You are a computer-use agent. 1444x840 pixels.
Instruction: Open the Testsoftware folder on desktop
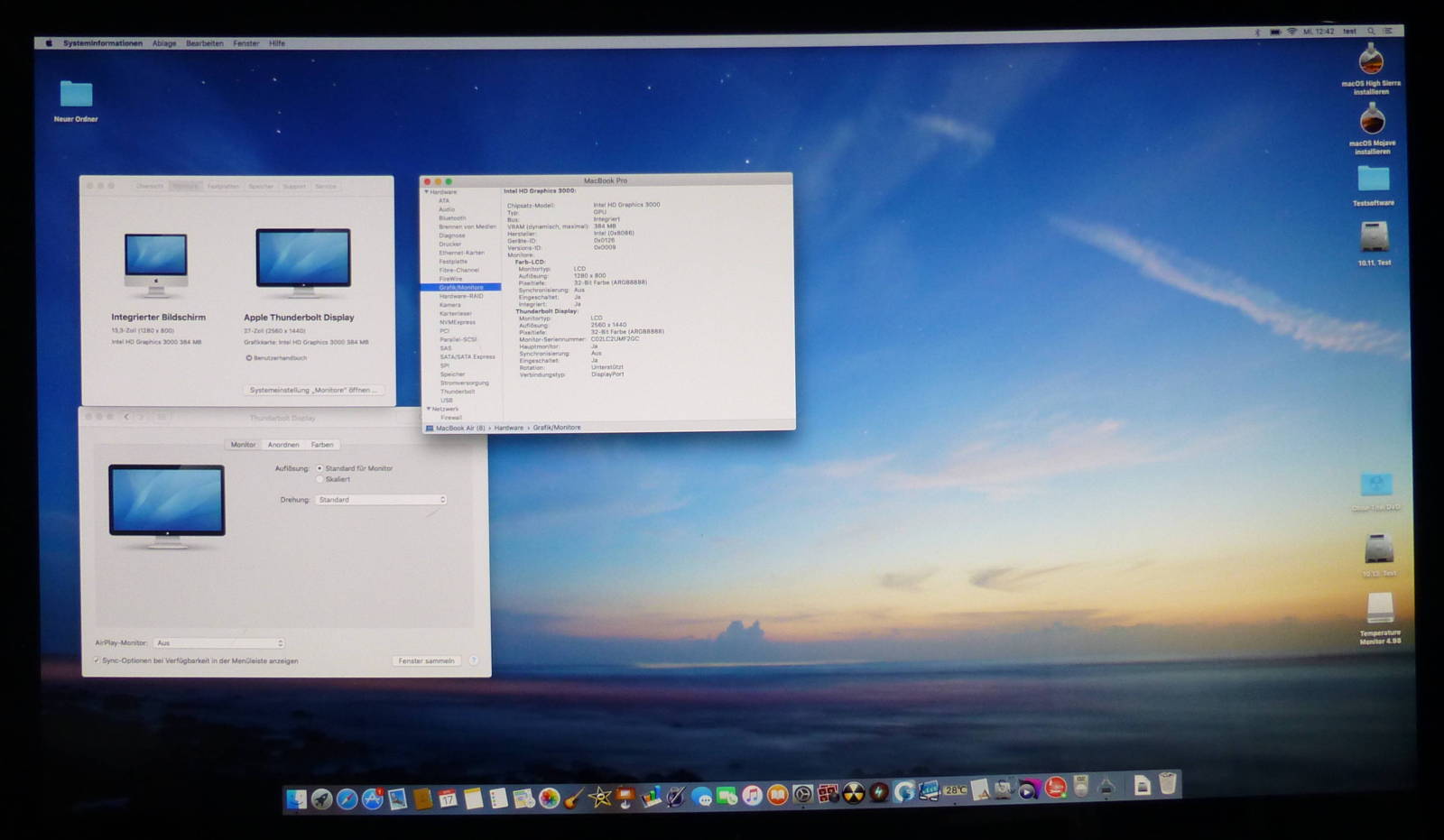(1374, 180)
